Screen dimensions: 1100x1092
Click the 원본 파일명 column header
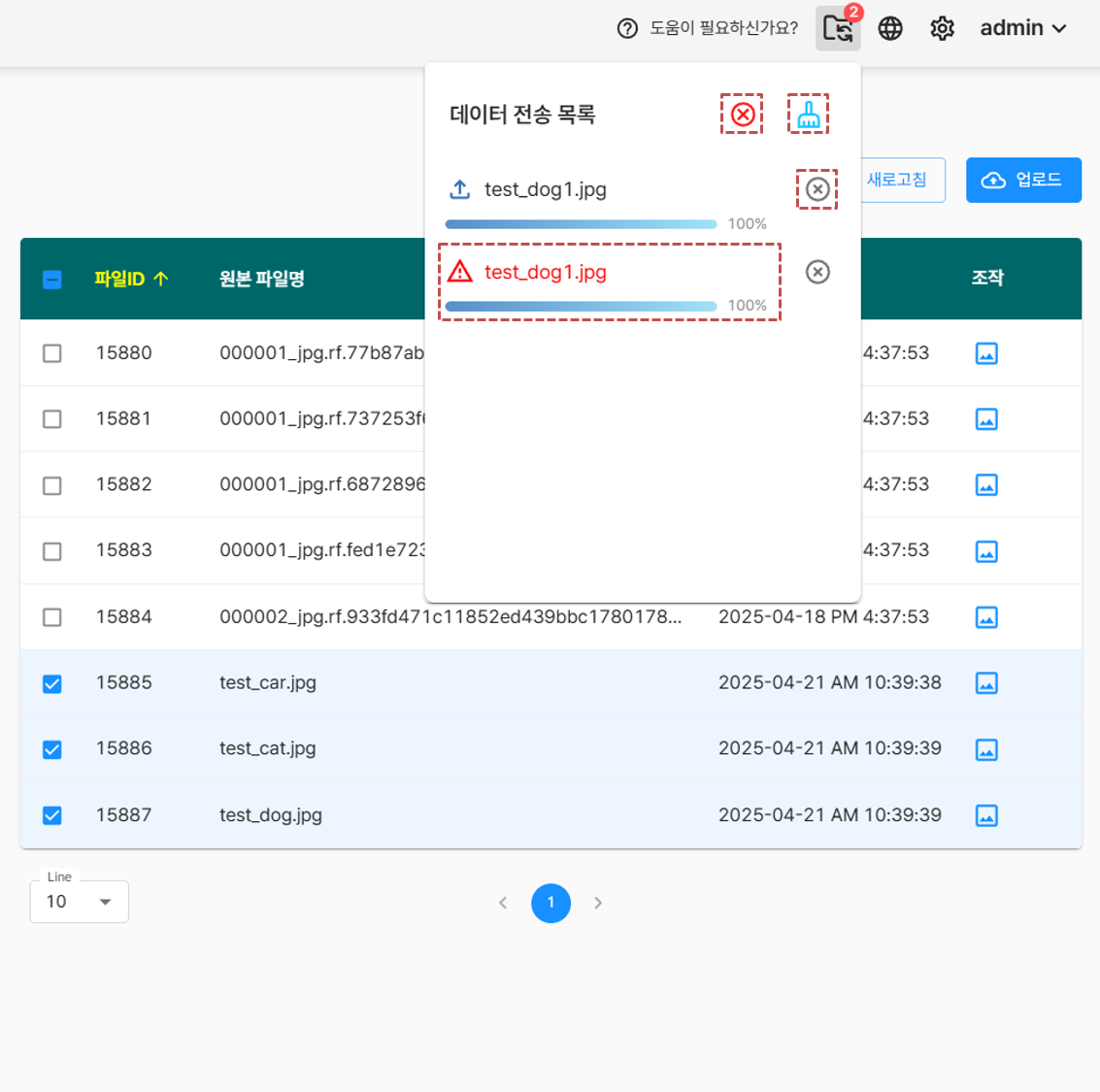tap(262, 280)
